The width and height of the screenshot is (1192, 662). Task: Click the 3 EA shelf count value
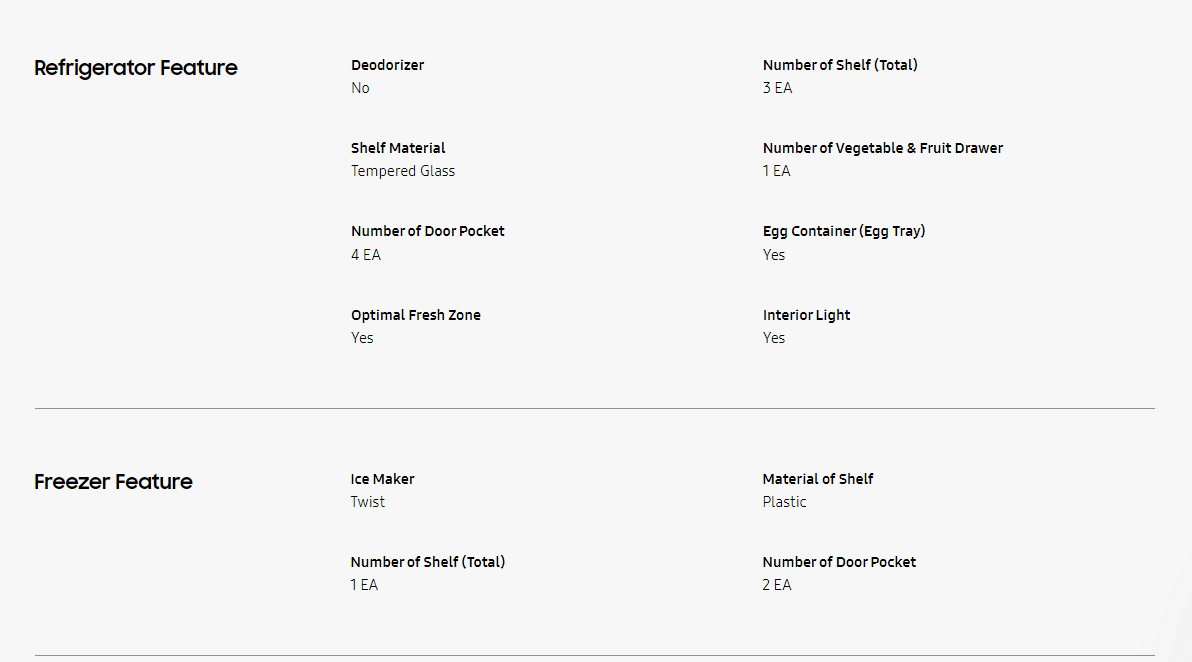(777, 88)
